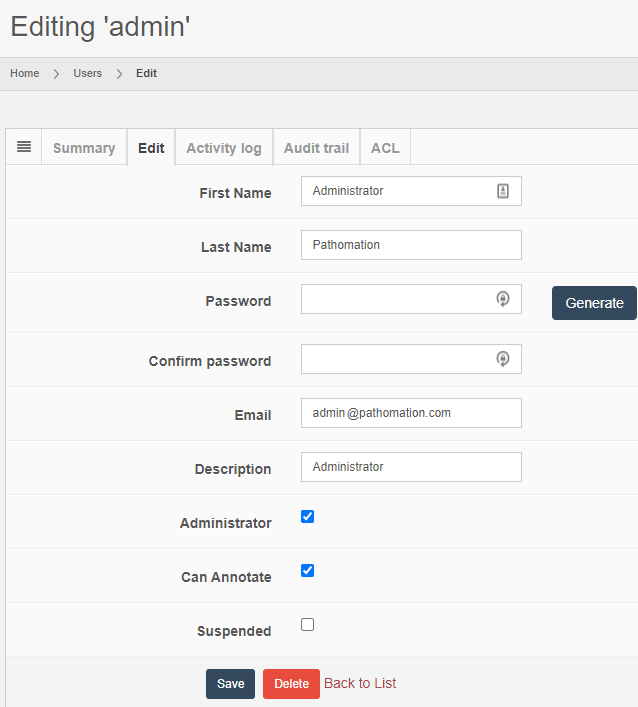Image resolution: width=638 pixels, height=707 pixels.
Task: Click the red Delete button
Action: pos(291,684)
